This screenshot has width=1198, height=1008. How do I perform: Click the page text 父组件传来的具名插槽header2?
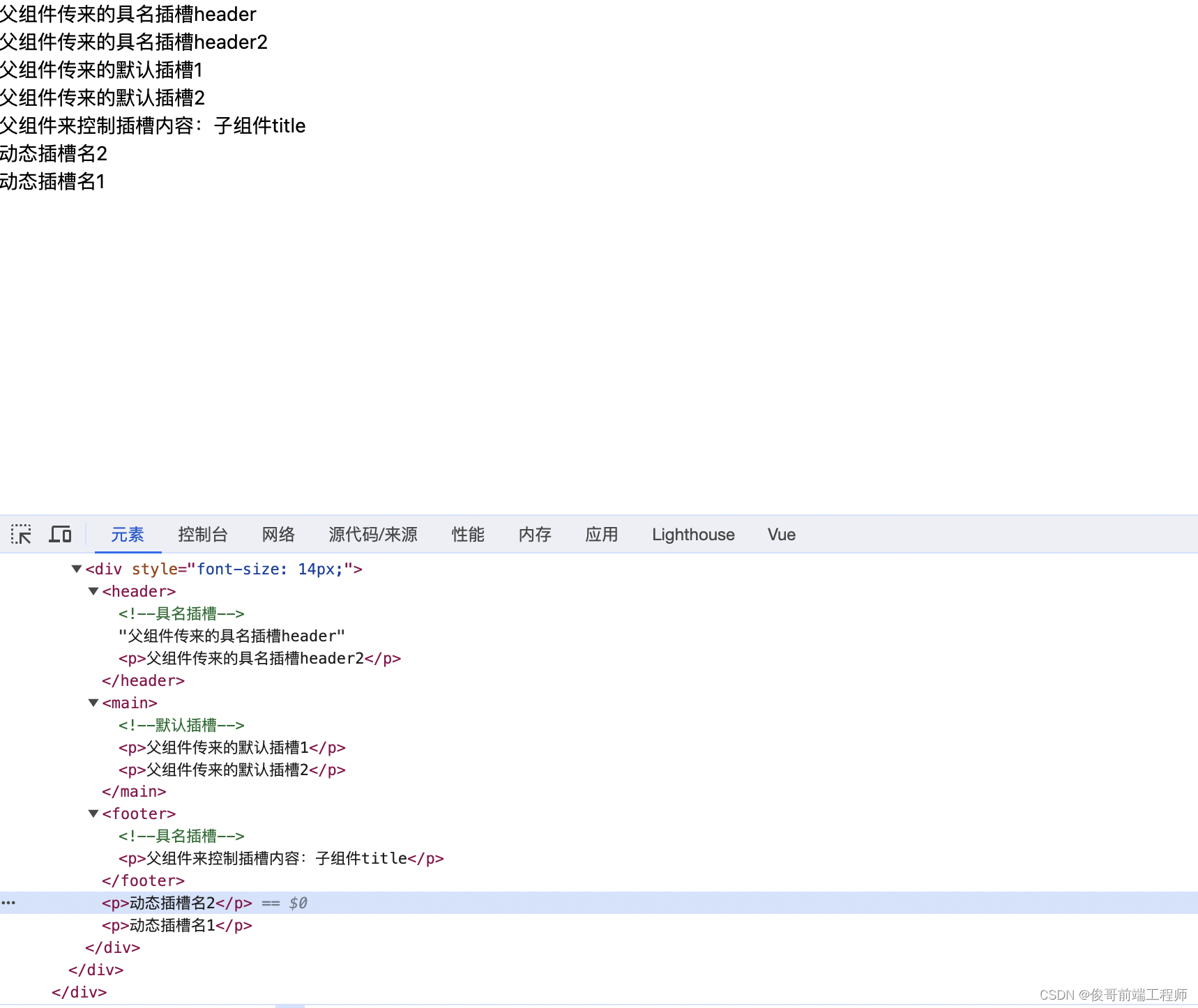tap(134, 42)
